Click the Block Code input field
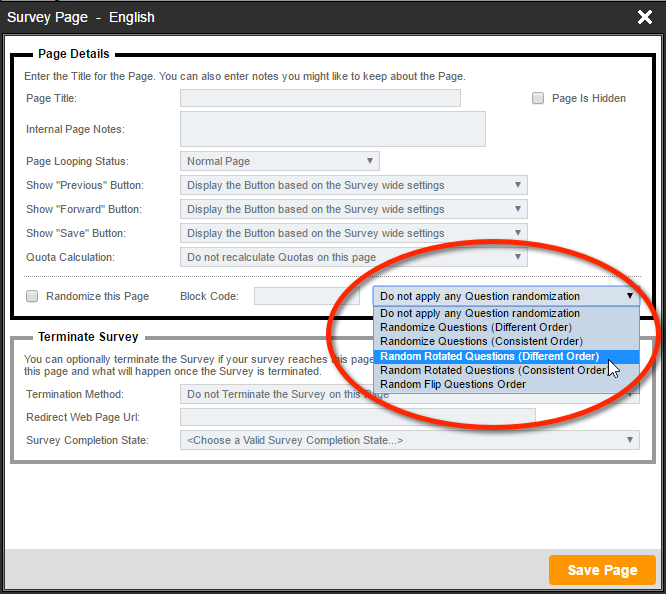The height and width of the screenshot is (594, 666). [306, 296]
